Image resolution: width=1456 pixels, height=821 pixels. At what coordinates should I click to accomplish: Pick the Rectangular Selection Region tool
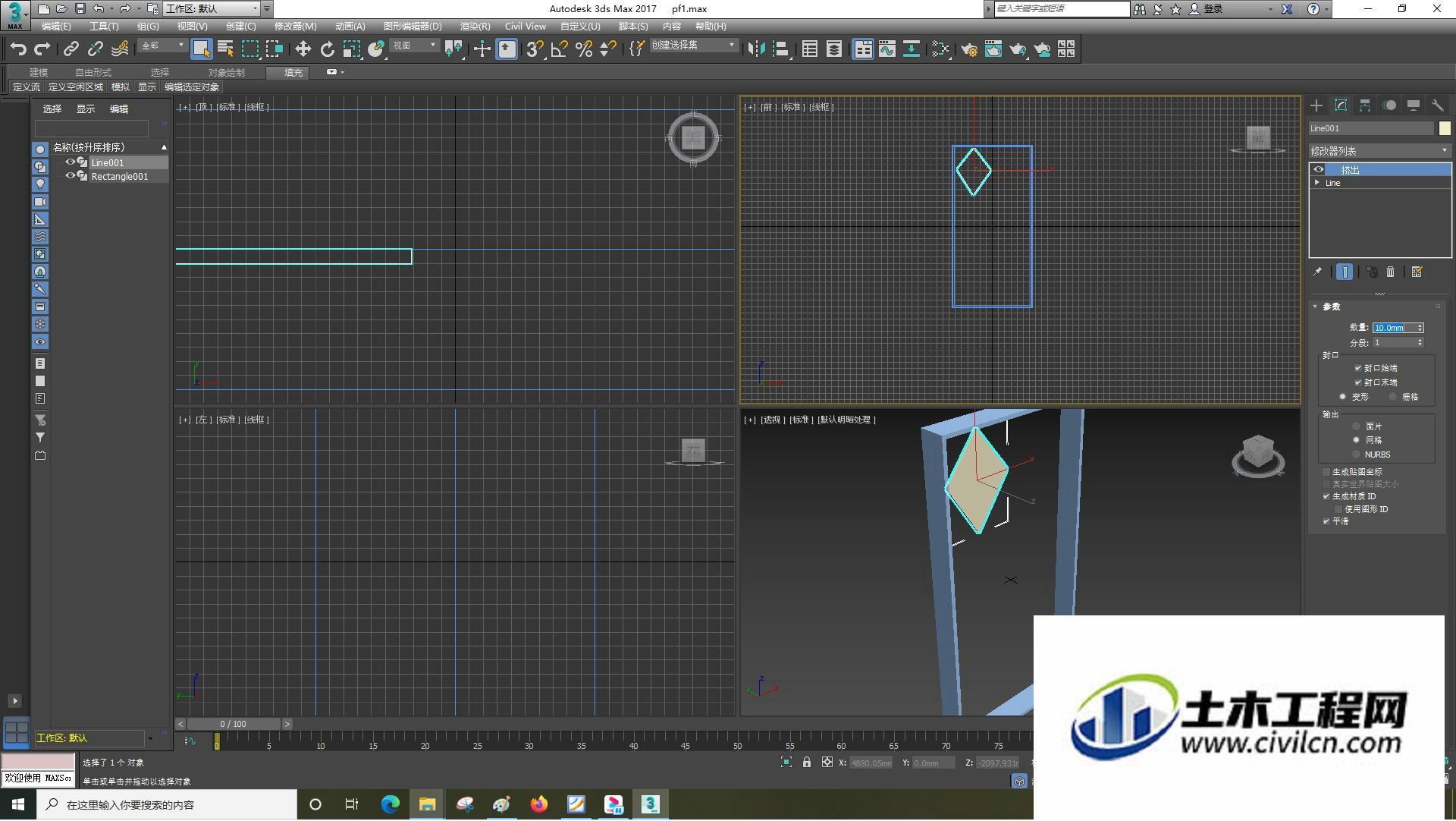click(249, 49)
